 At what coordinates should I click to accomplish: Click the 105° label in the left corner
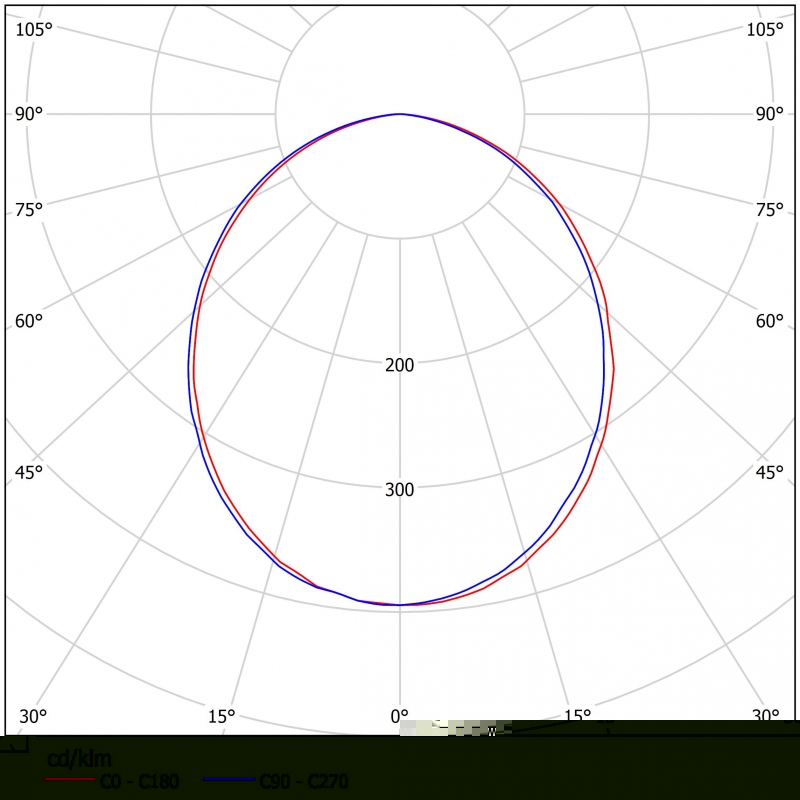coord(34,29)
